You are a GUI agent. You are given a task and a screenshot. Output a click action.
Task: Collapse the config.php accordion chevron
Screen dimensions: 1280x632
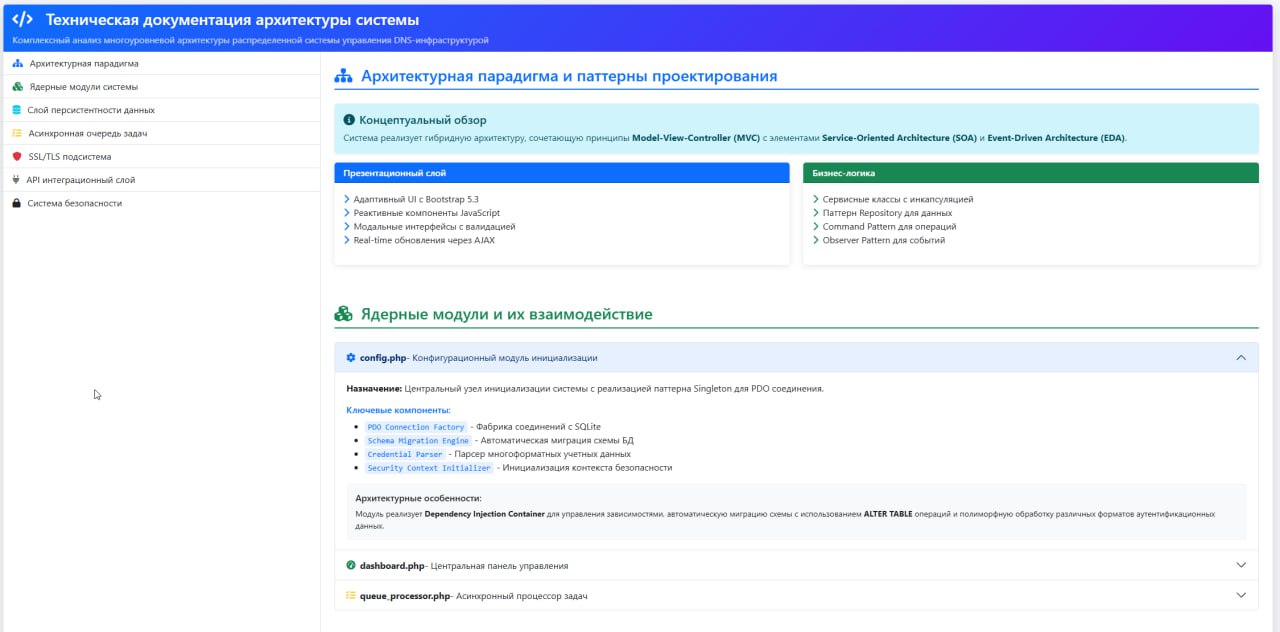pos(1241,358)
